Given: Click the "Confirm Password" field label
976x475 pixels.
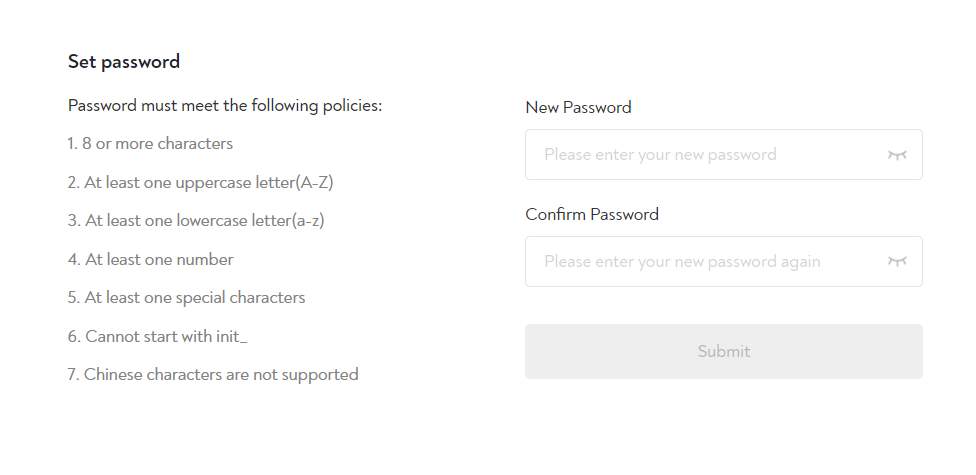Looking at the screenshot, I should point(591,214).
